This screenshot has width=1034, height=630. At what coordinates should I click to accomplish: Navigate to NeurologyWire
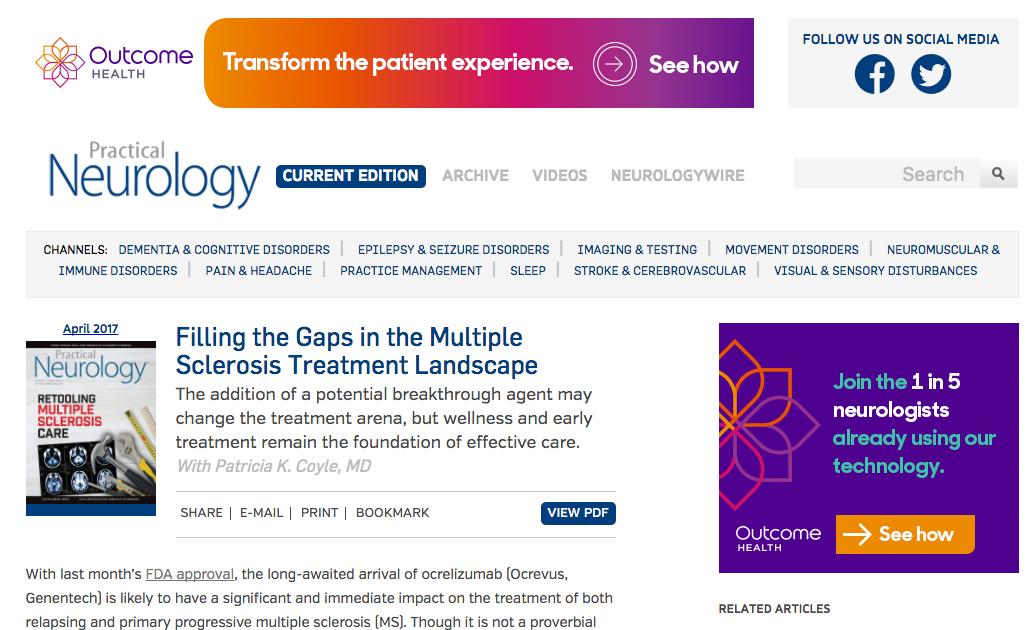pos(678,176)
